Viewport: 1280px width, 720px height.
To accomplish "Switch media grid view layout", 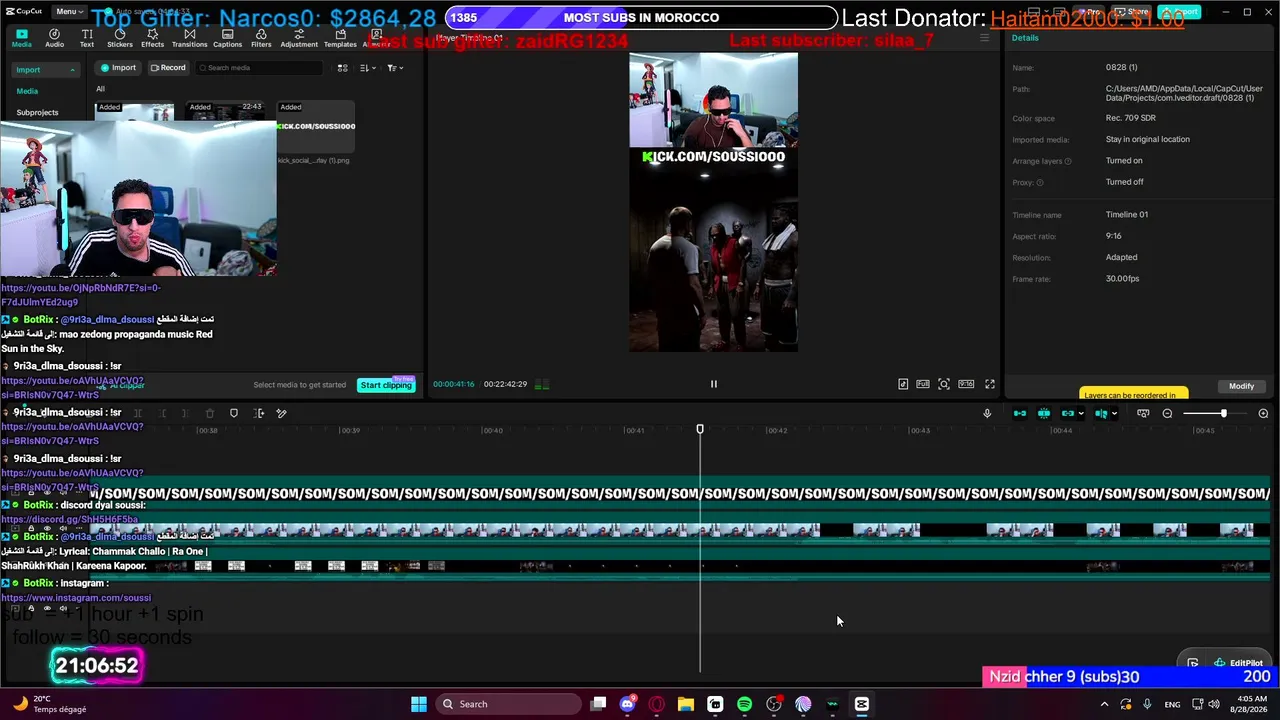I will 342,68.
